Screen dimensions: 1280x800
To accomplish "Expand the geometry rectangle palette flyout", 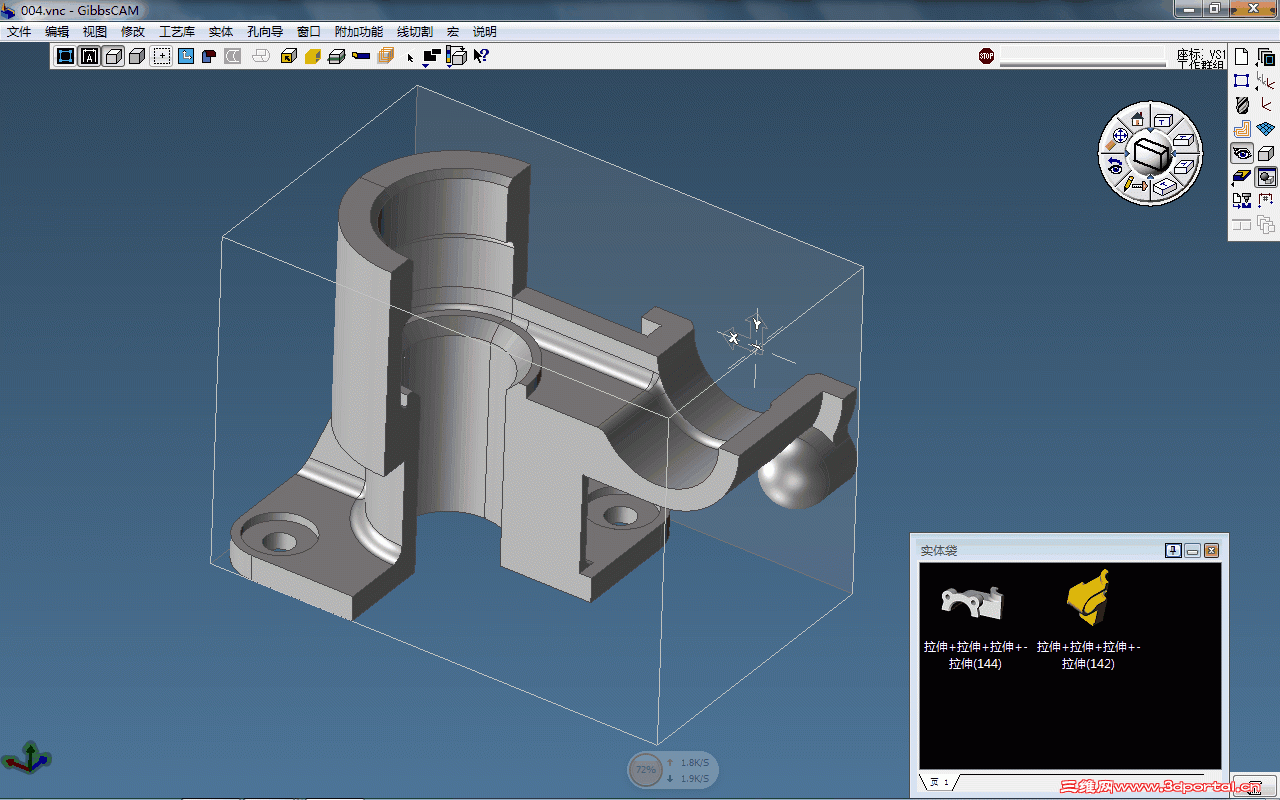I will [1242, 81].
